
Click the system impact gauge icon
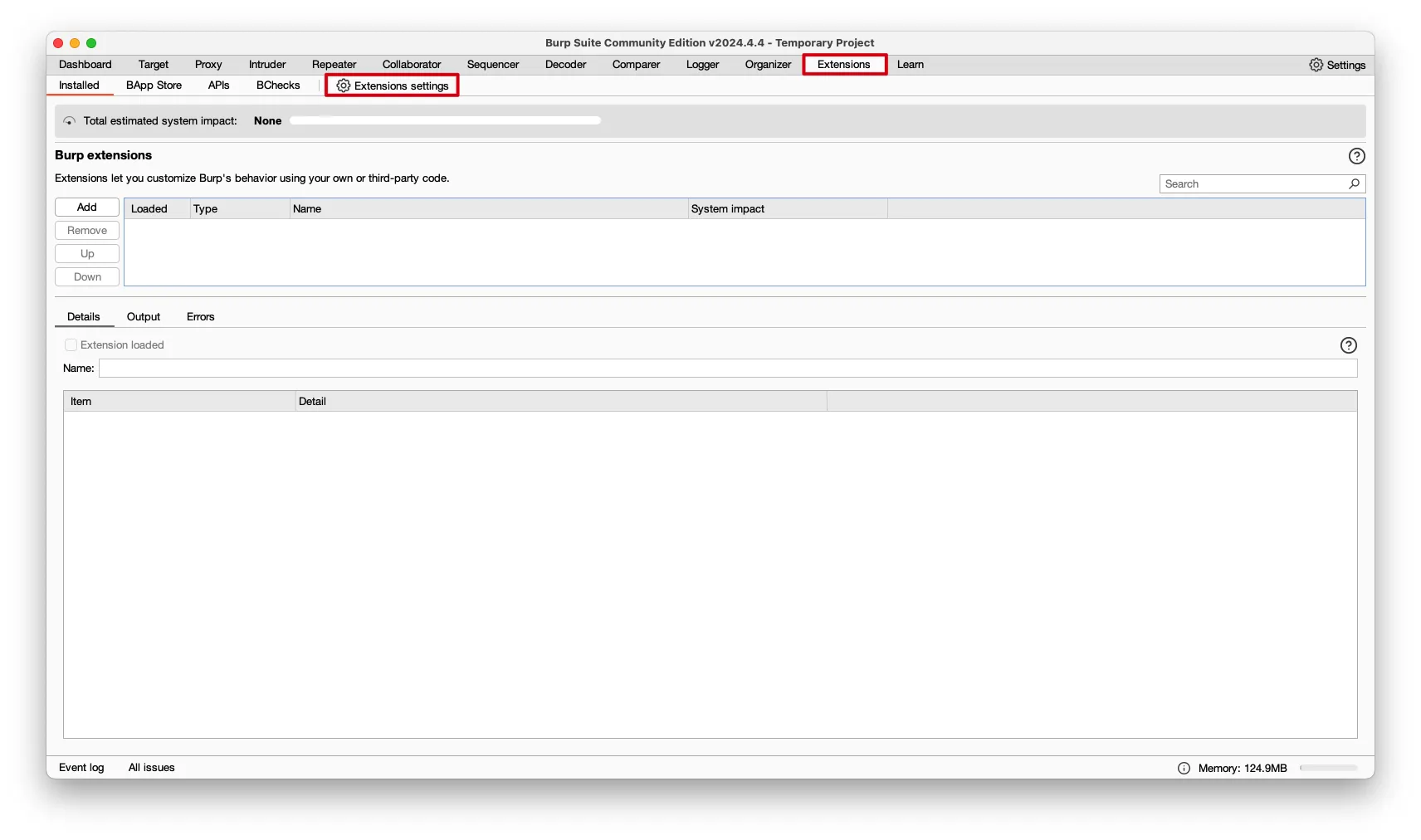70,121
